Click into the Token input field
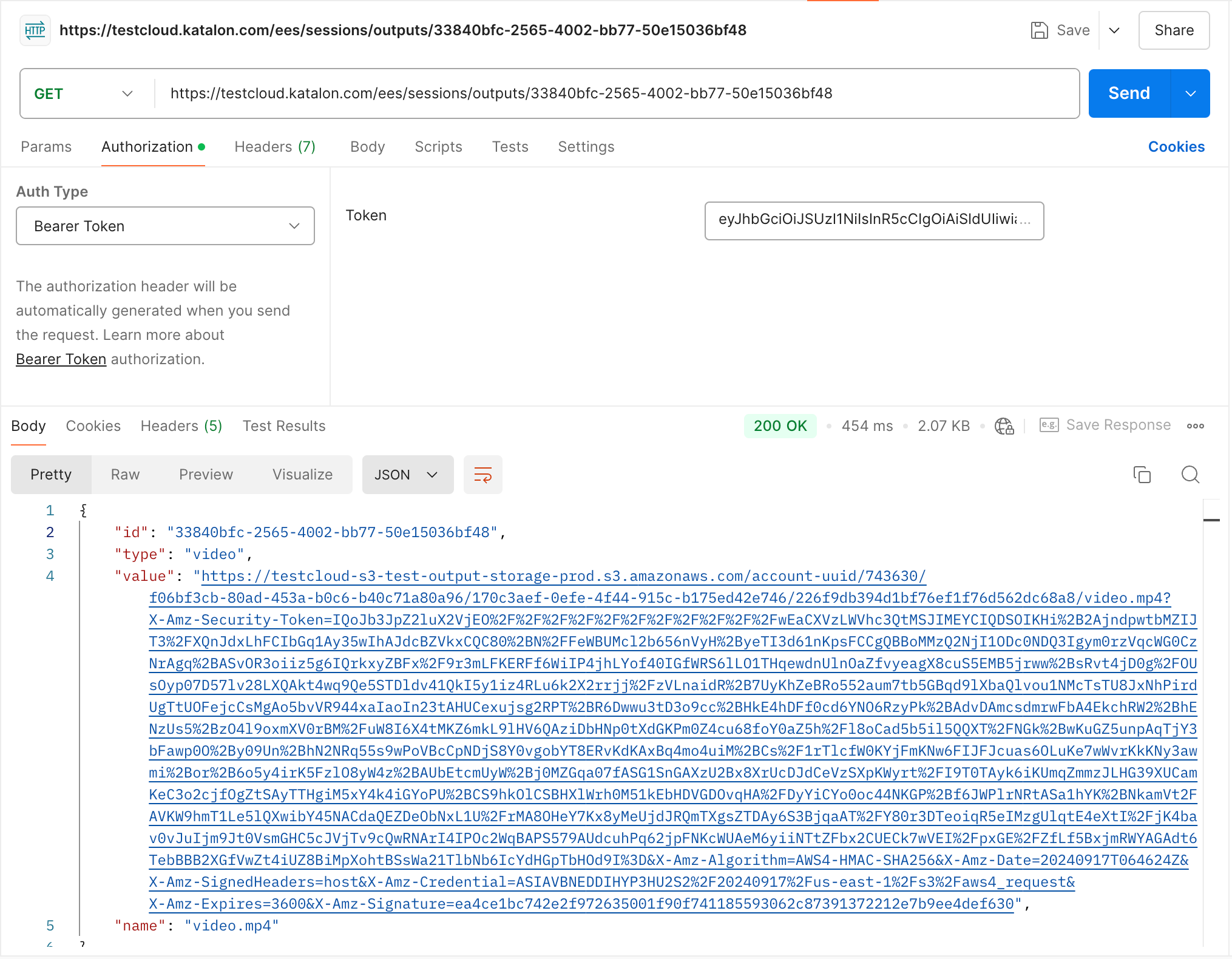Screen dimensions: 1232x959 click(873, 220)
